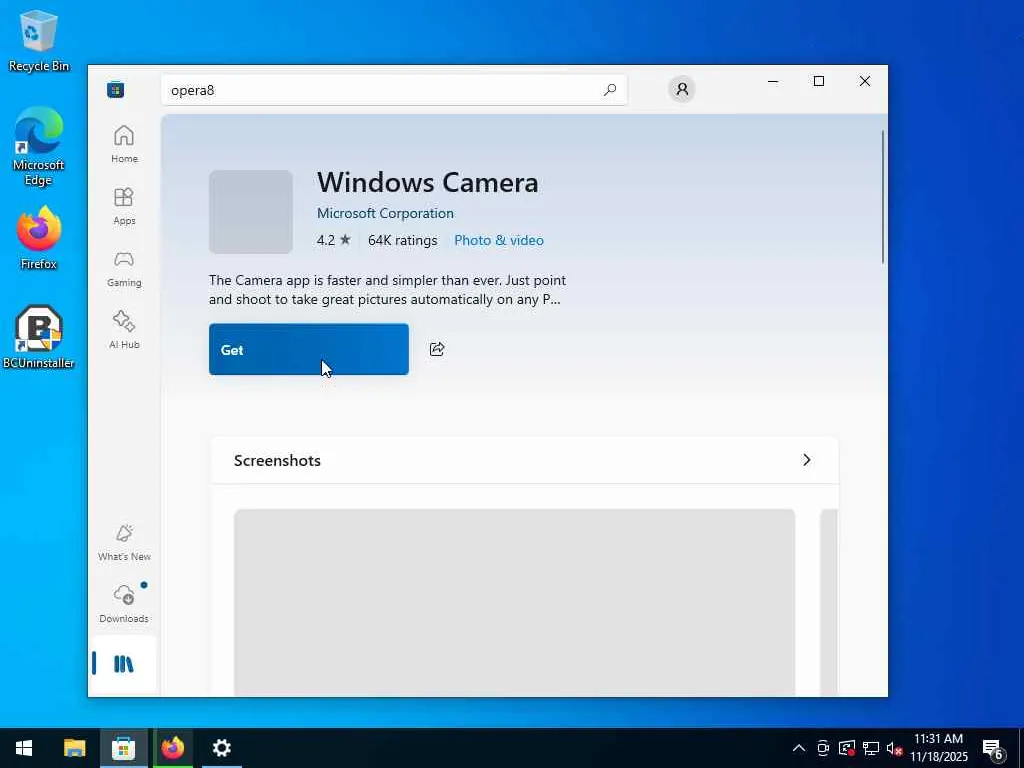Open the notification action center
Screen dimensions: 1024x768
[x=993, y=748]
